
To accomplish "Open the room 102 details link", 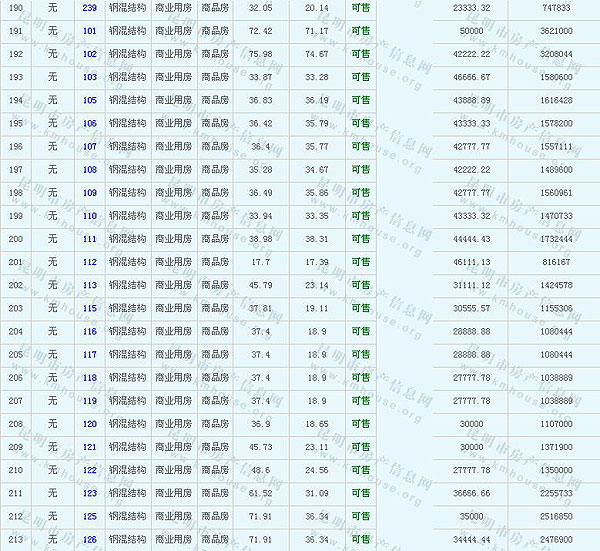I will click(90, 54).
